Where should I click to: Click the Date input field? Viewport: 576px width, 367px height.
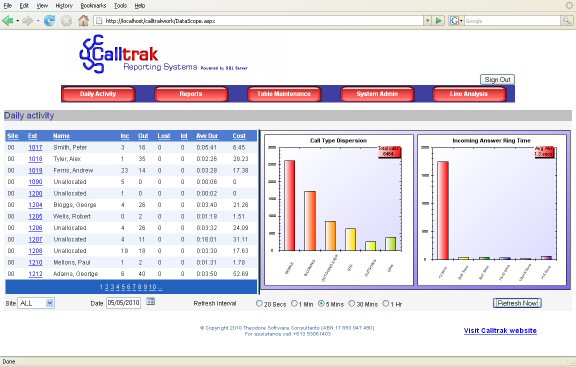(x=123, y=303)
